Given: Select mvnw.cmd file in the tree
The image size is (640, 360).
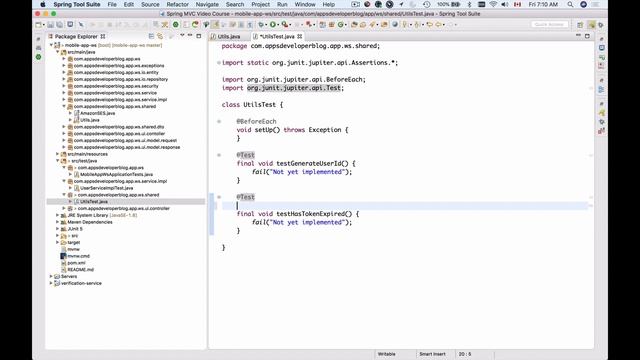Looking at the screenshot, I should (x=78, y=256).
